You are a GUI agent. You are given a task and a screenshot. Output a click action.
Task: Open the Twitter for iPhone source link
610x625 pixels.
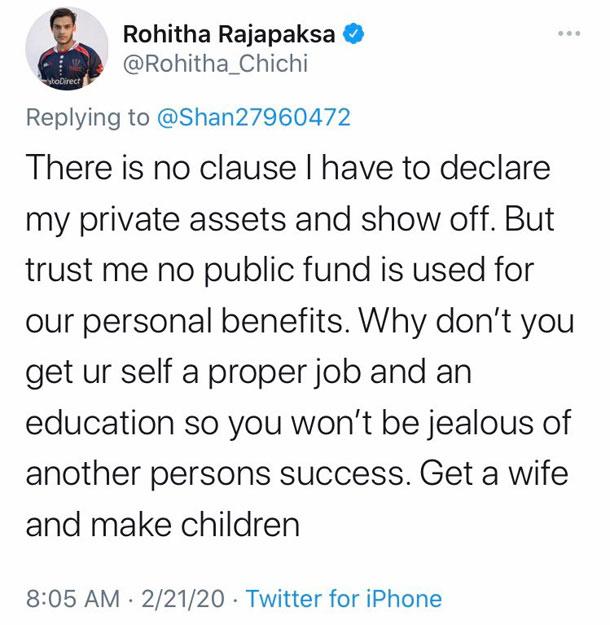344,599
